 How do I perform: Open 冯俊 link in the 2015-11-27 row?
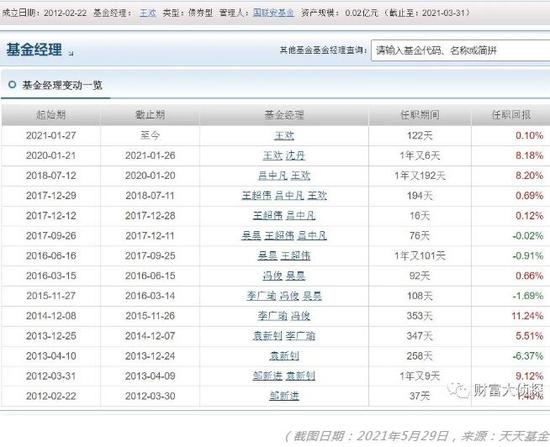289,296
